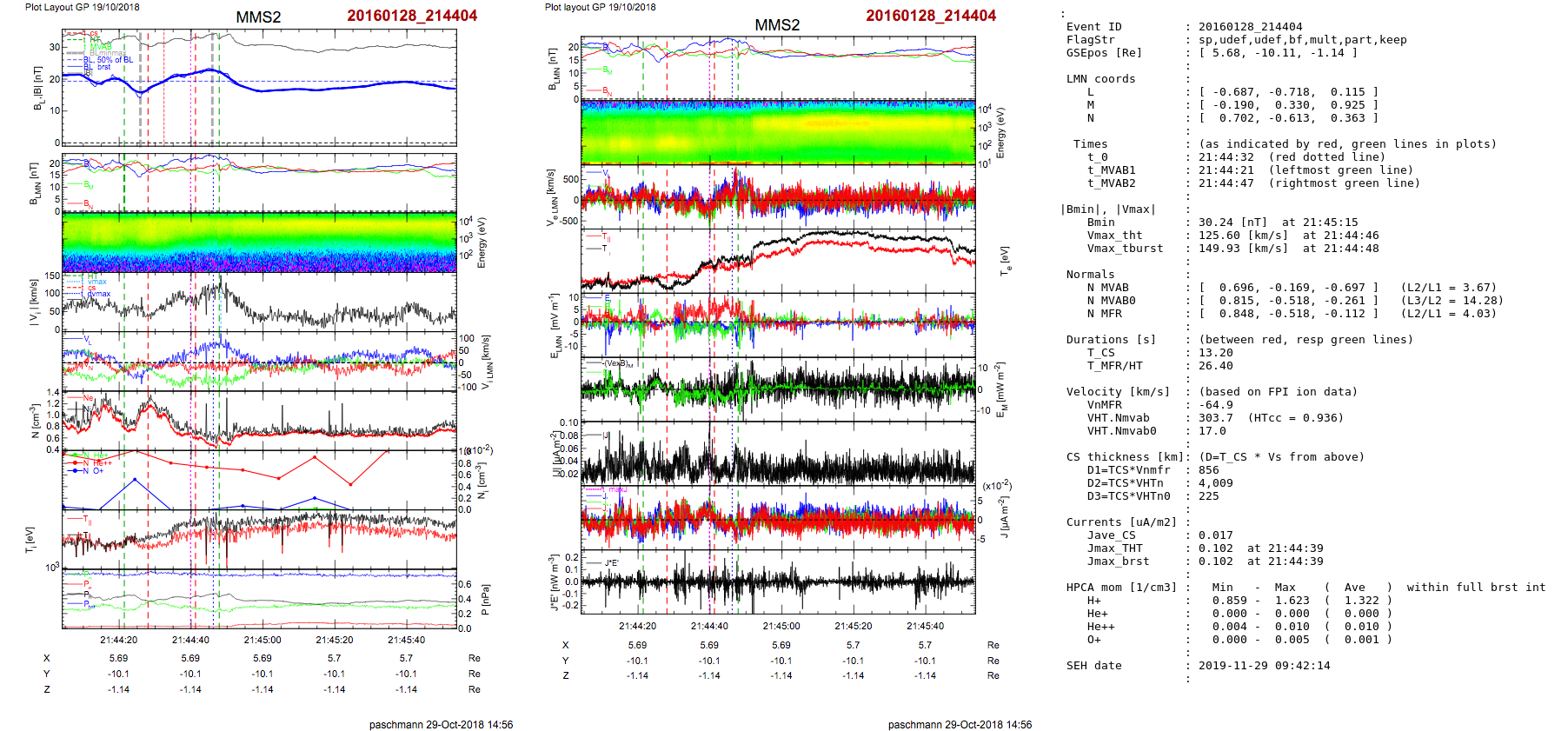Click paschmann footer text under left plot
The width and height of the screenshot is (1568, 731).
coord(441,724)
